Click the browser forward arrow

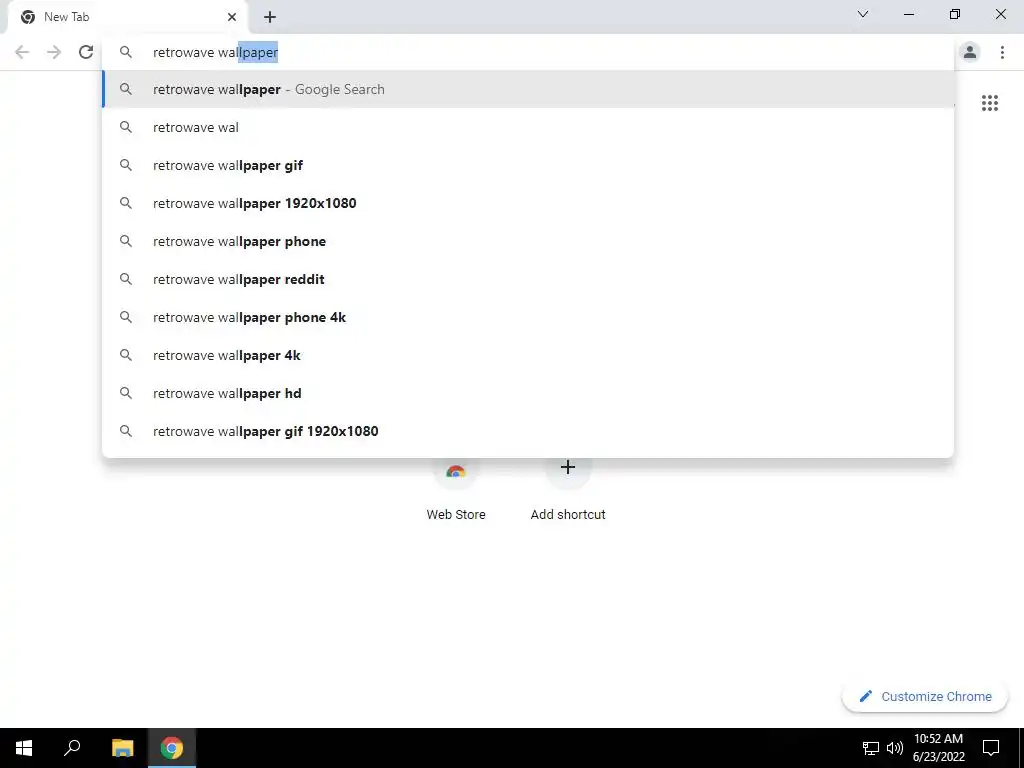click(54, 52)
